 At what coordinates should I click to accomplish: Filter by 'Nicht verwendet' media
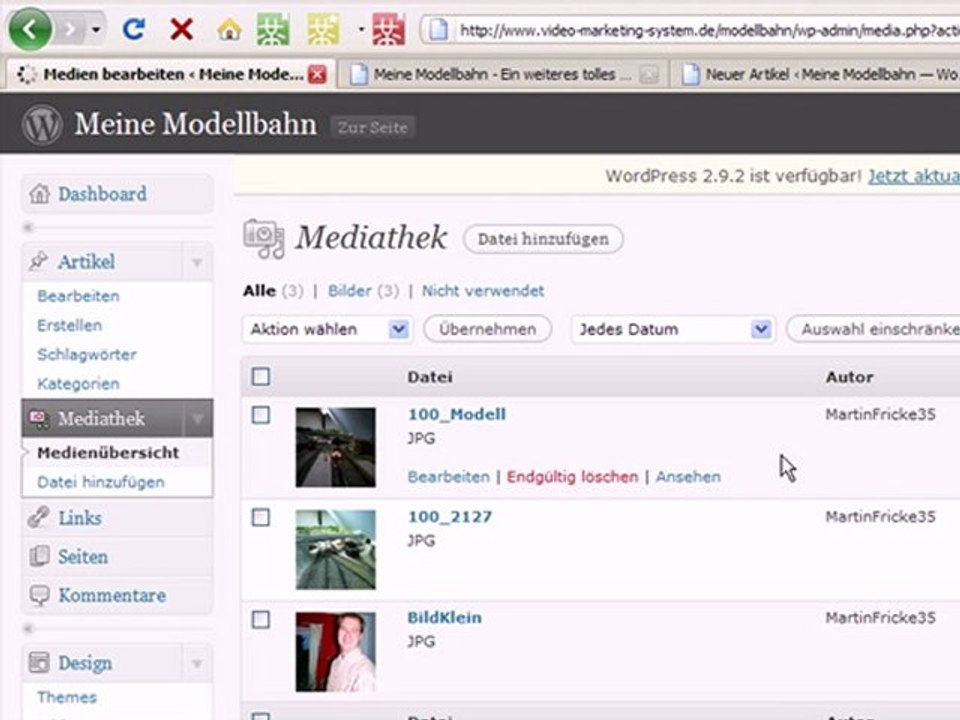[x=482, y=291]
